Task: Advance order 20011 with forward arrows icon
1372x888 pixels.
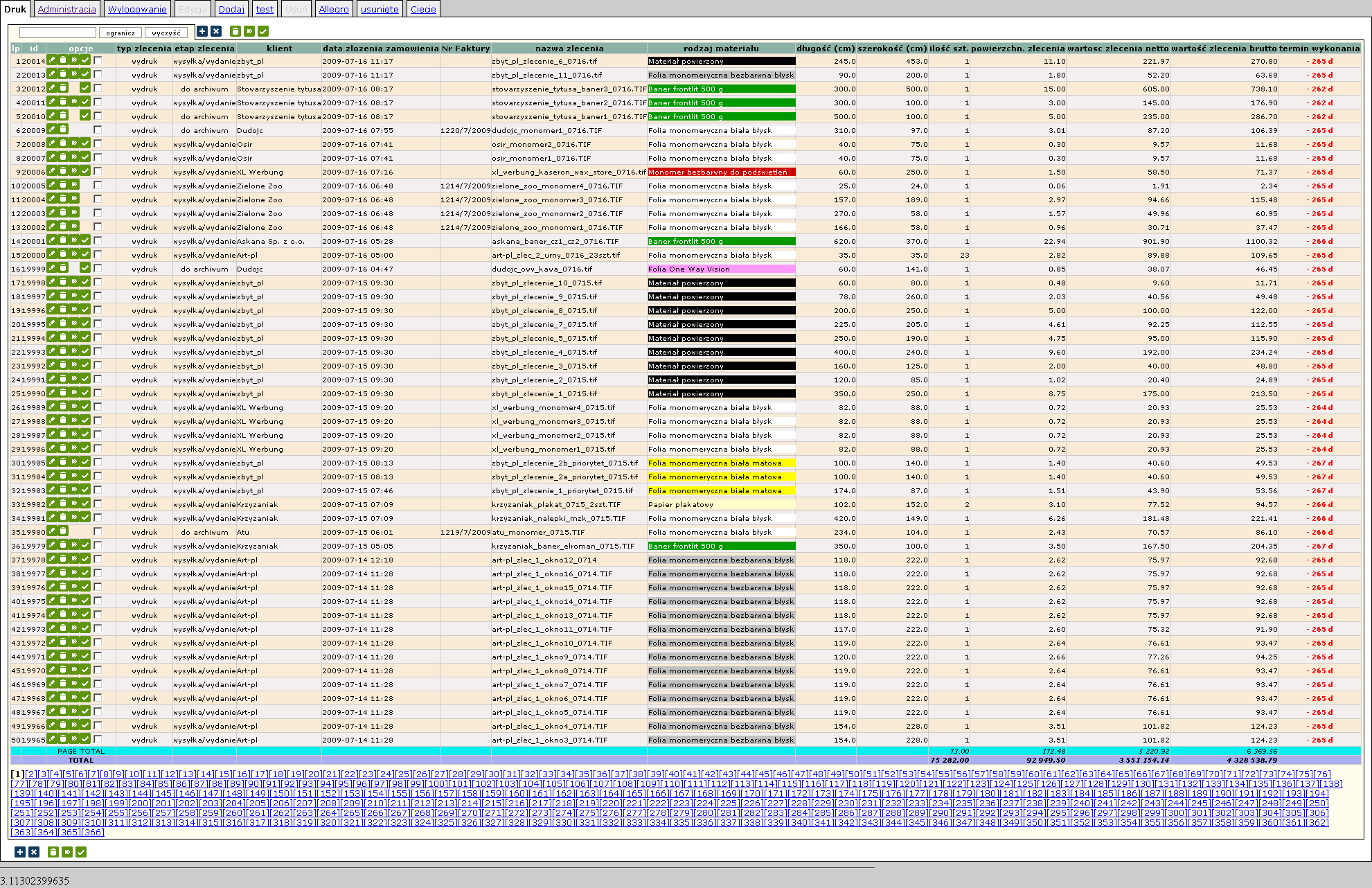Action: pos(74,102)
